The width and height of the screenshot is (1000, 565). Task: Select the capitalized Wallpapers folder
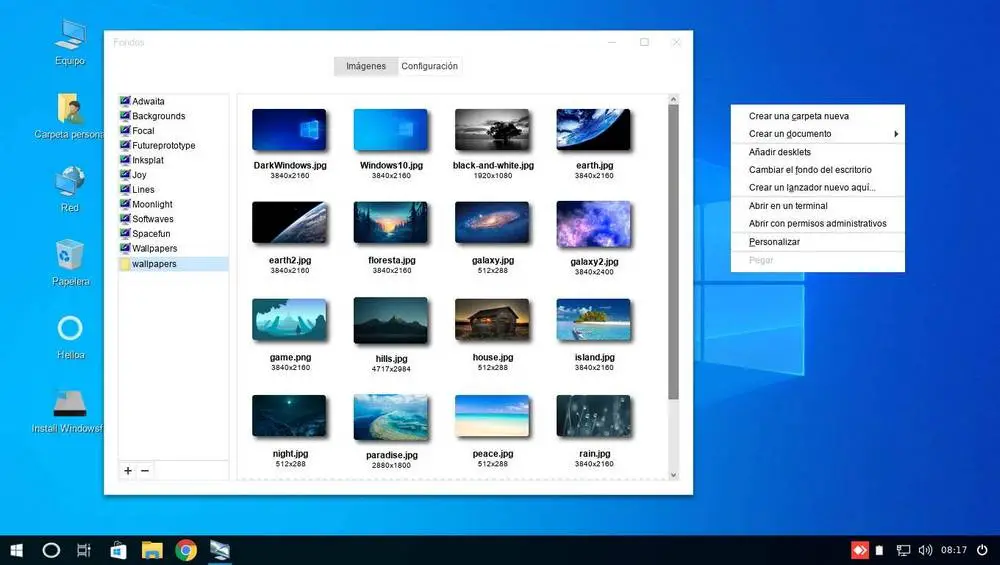[173, 248]
